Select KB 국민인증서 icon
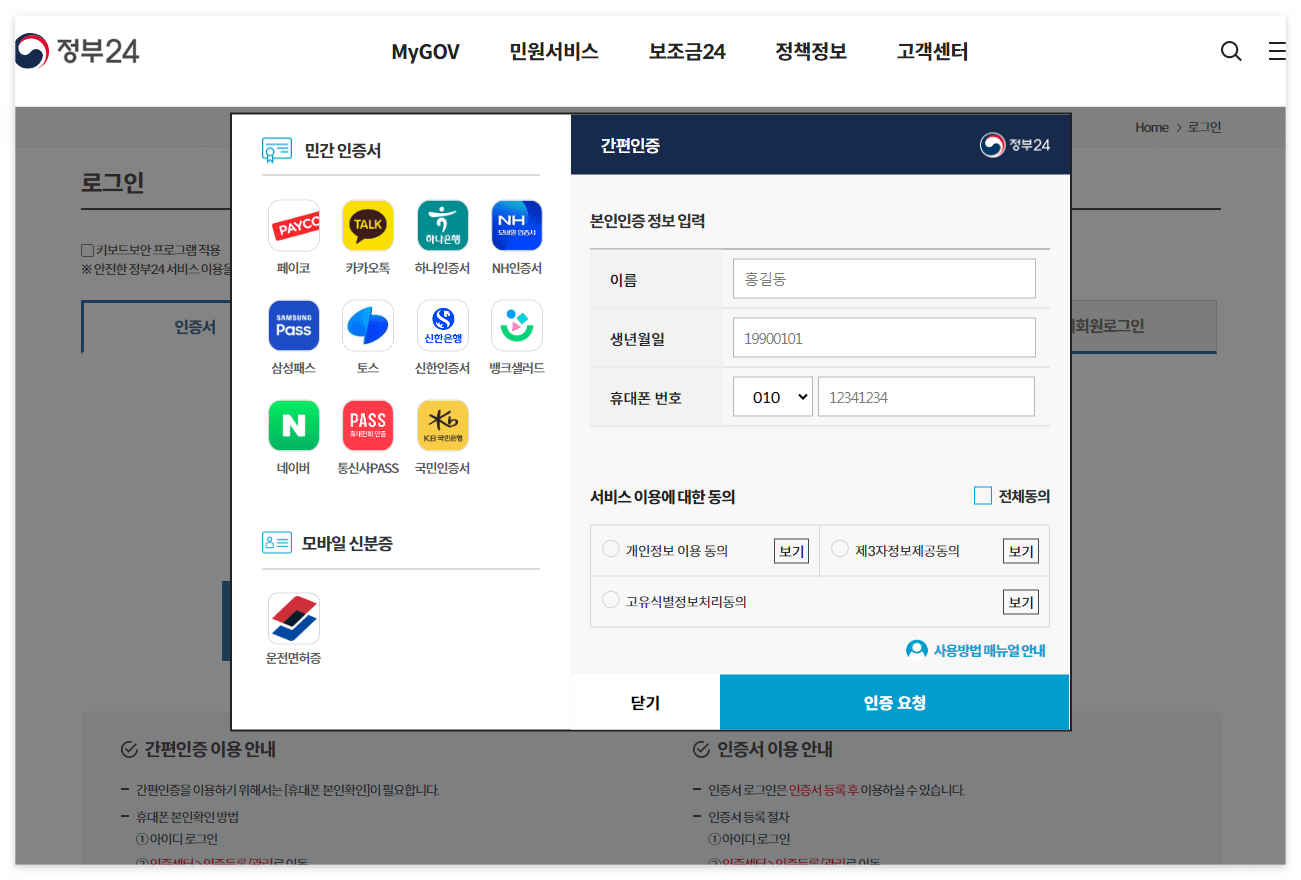This screenshot has height=880, width=1301. point(442,425)
